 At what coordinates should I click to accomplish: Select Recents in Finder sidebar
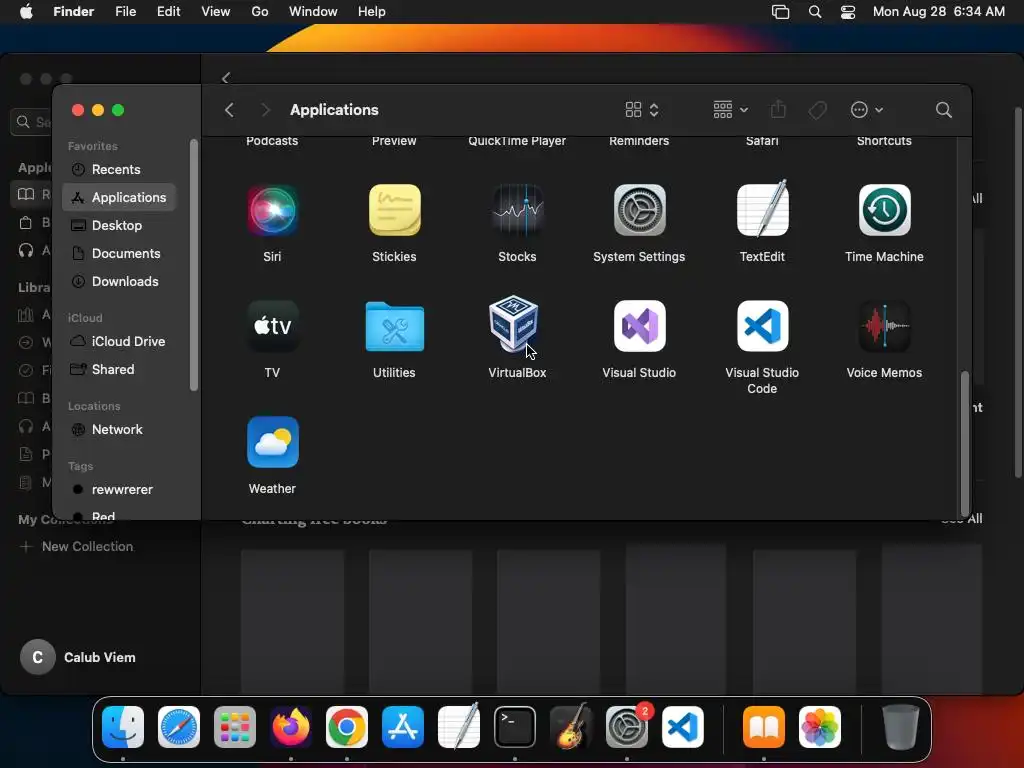[x=119, y=169]
